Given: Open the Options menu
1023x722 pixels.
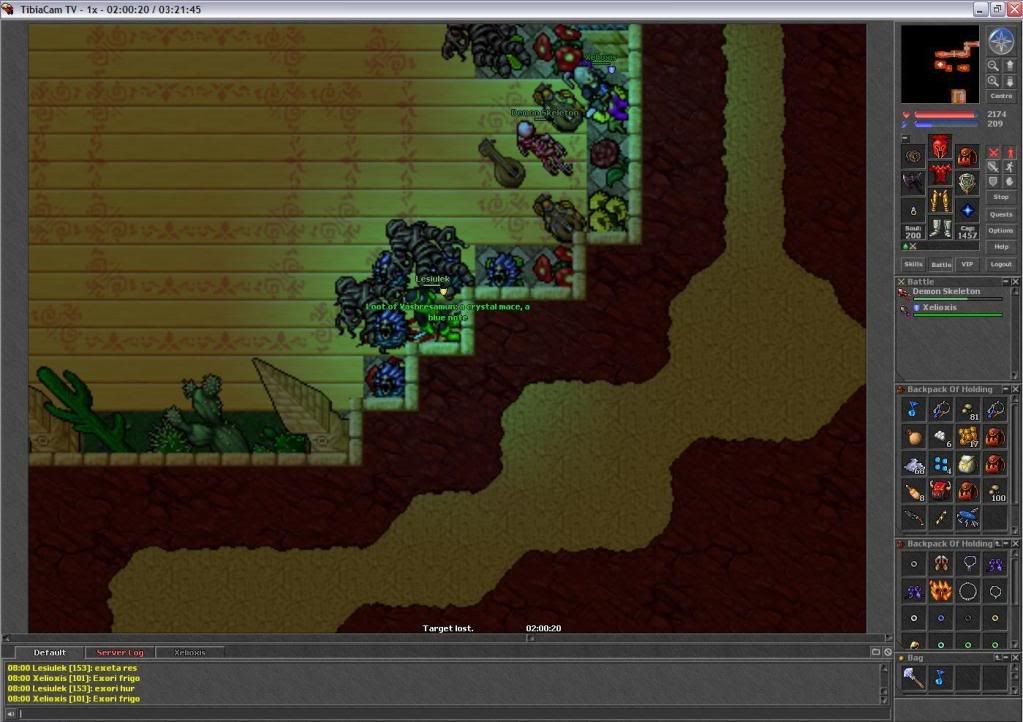Looking at the screenshot, I should tap(1001, 230).
